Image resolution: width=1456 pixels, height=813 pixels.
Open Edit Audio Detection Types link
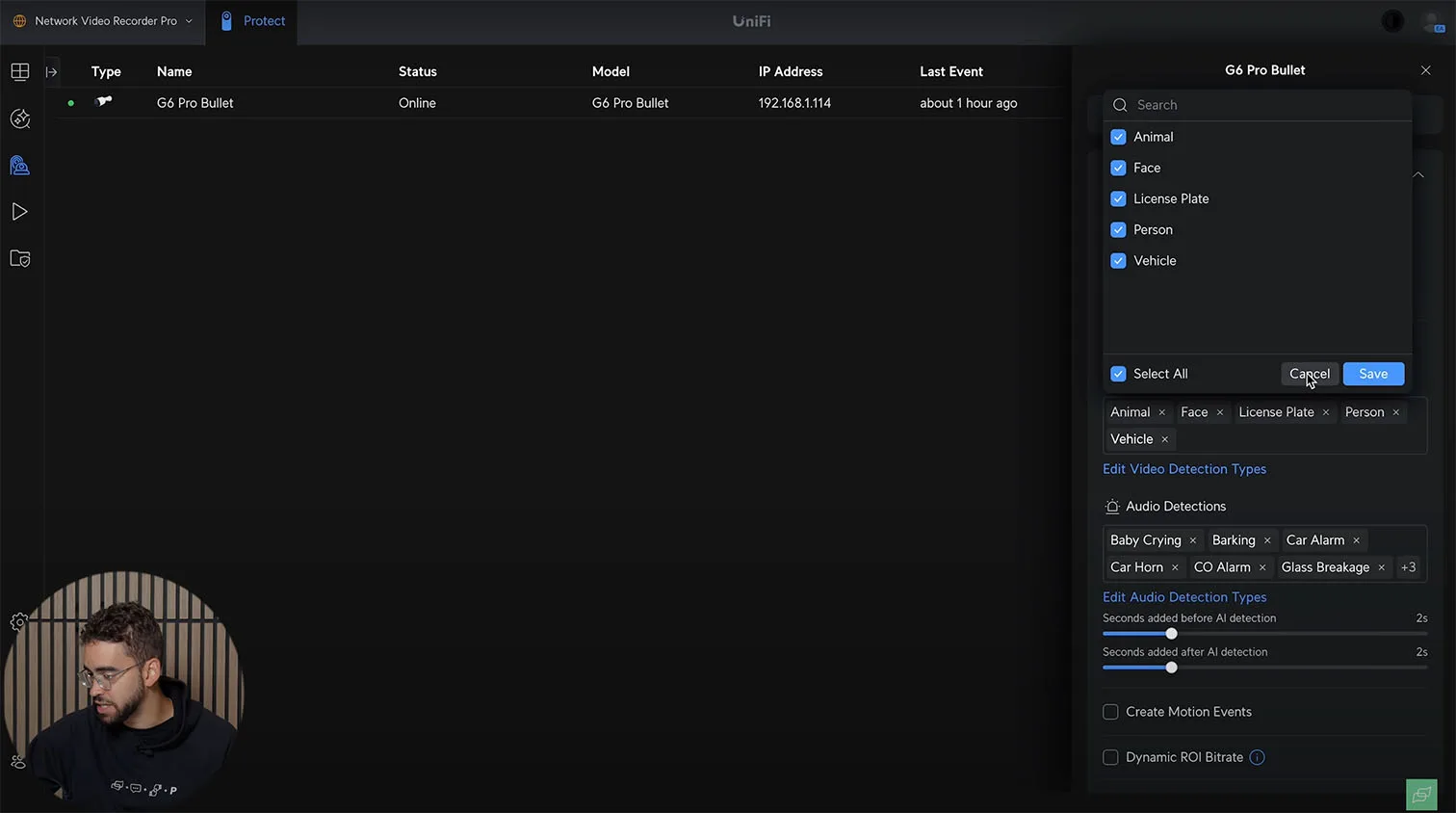1184,597
